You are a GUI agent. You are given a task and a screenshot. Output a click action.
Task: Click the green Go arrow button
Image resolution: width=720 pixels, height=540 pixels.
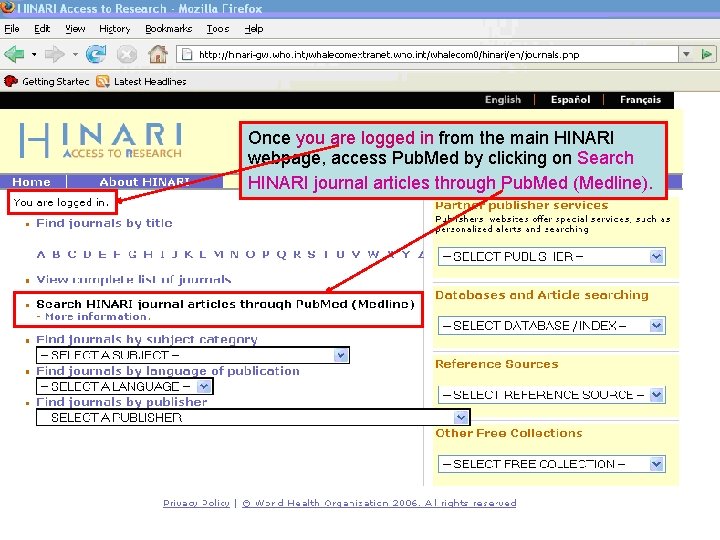point(707,55)
